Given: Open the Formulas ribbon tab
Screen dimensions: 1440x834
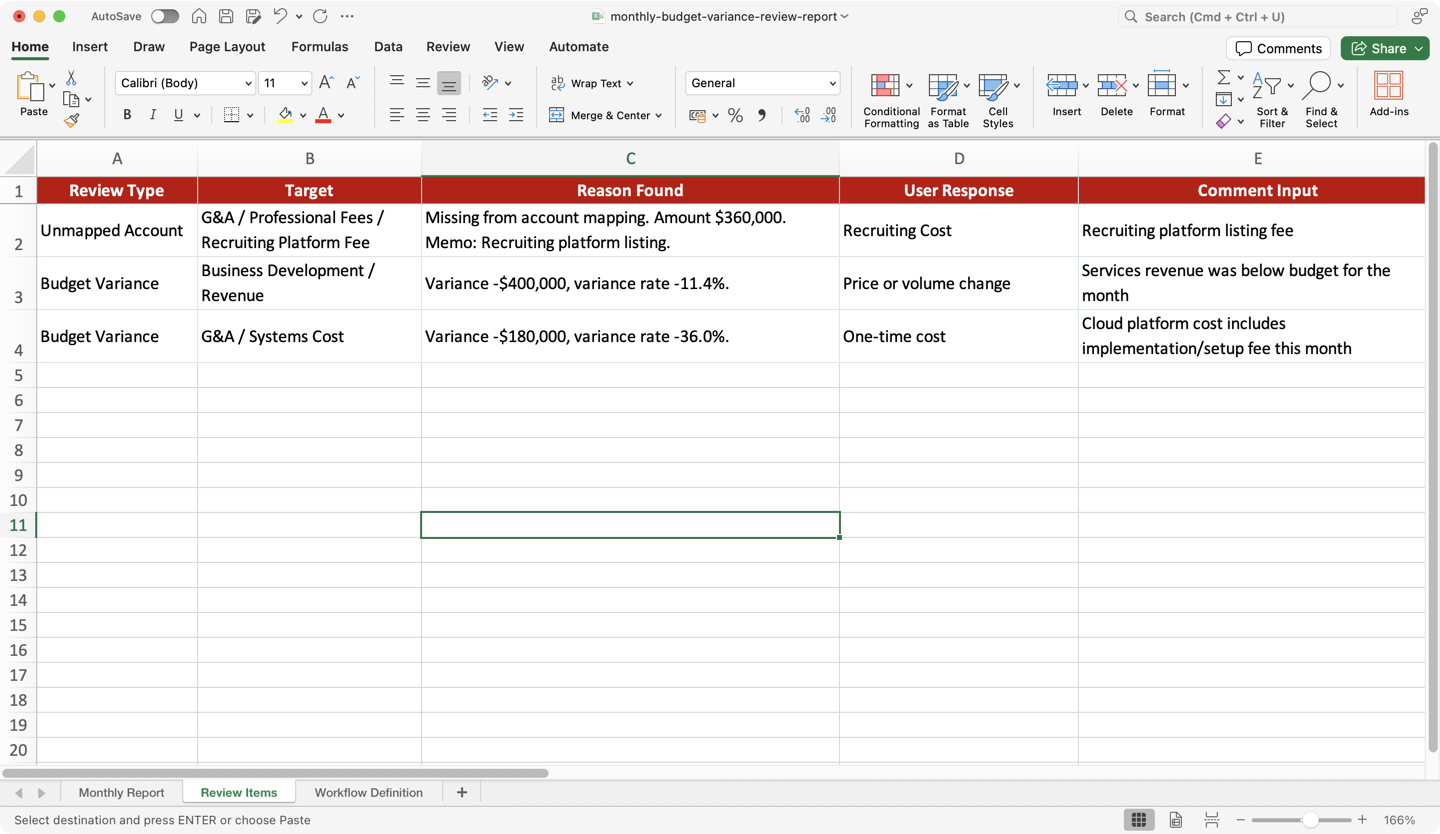Looking at the screenshot, I should (x=320, y=47).
